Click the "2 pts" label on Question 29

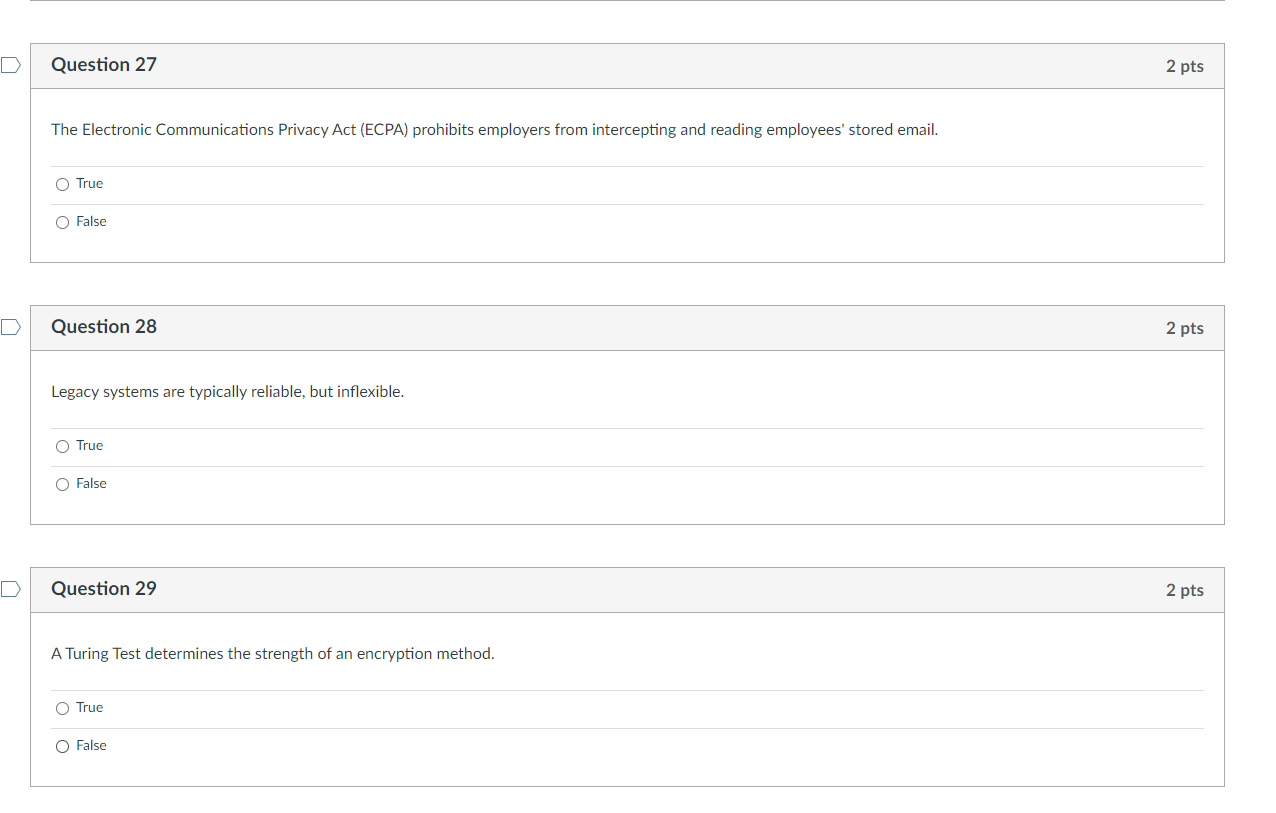[x=1184, y=590]
